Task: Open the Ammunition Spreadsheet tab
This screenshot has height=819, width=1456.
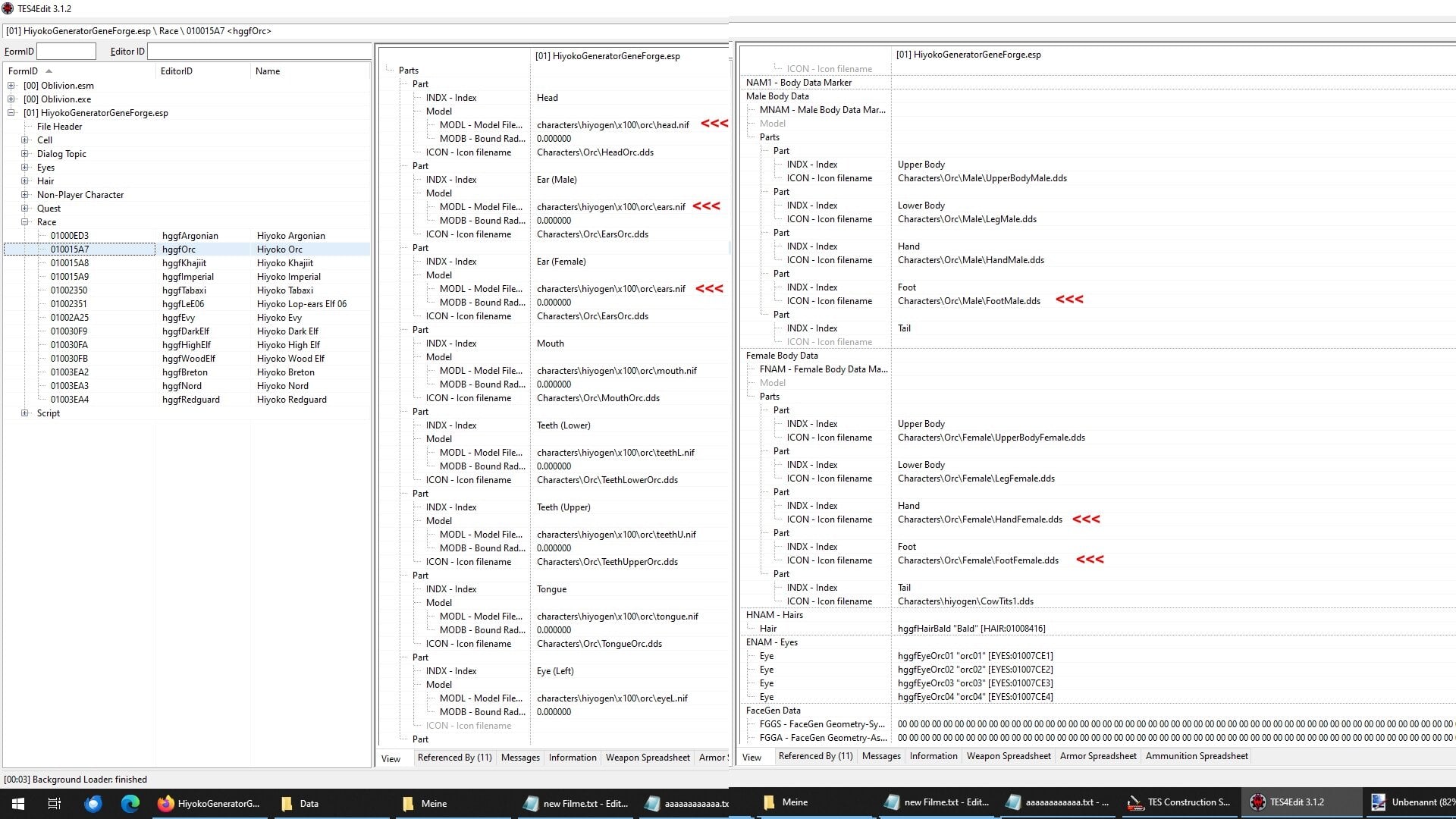Action: coord(1197,756)
